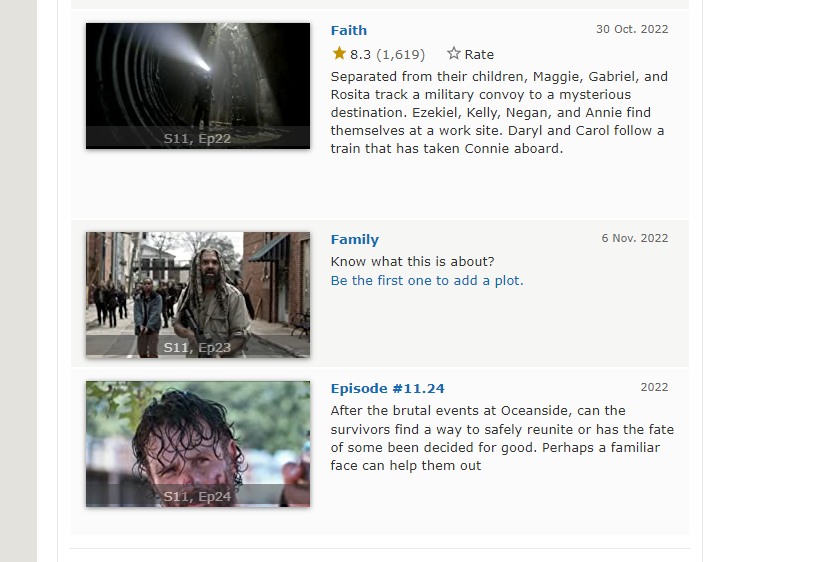Click the Episode #11.24 plot description

coord(502,438)
